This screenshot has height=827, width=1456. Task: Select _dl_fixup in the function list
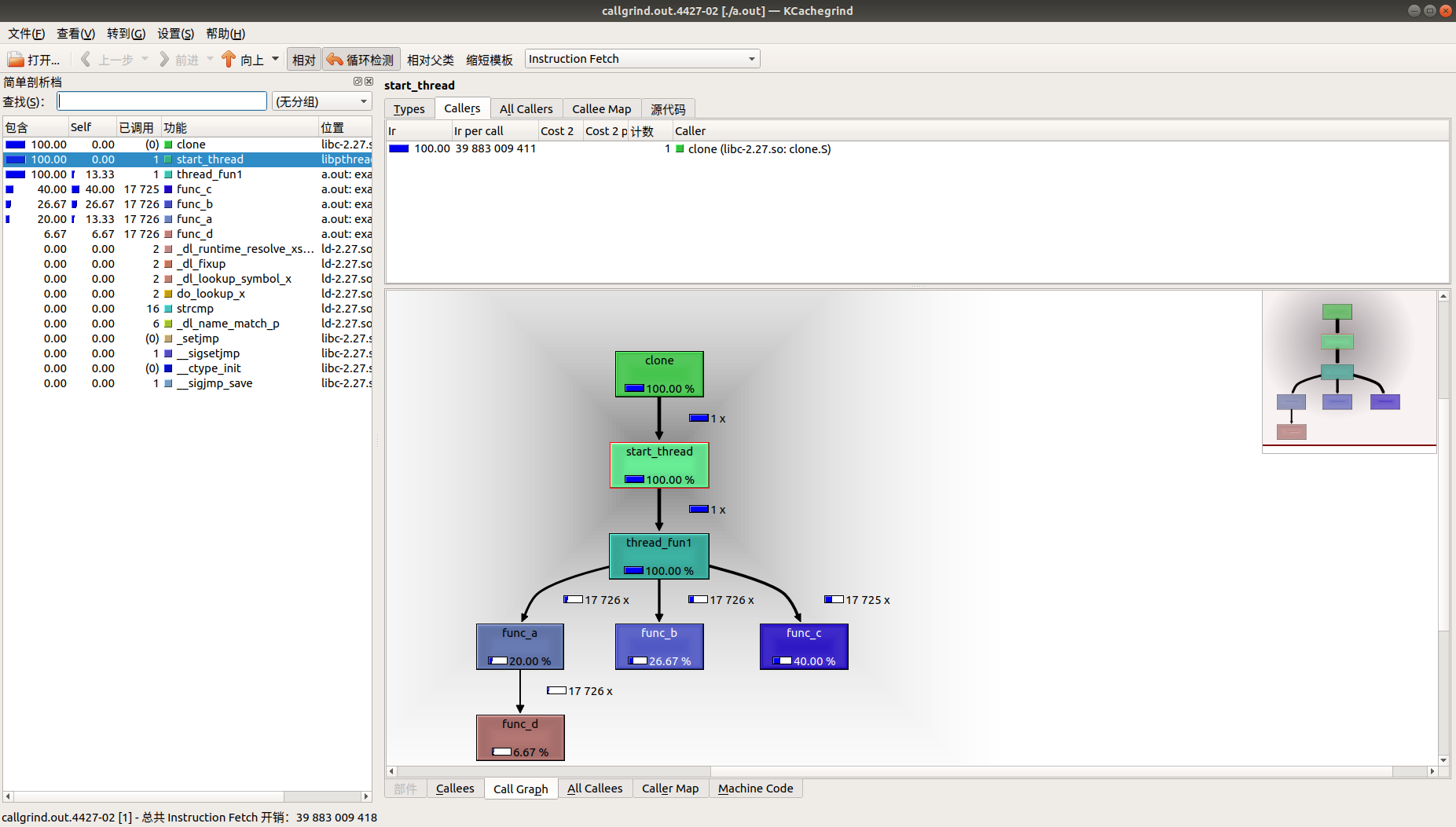click(187, 264)
